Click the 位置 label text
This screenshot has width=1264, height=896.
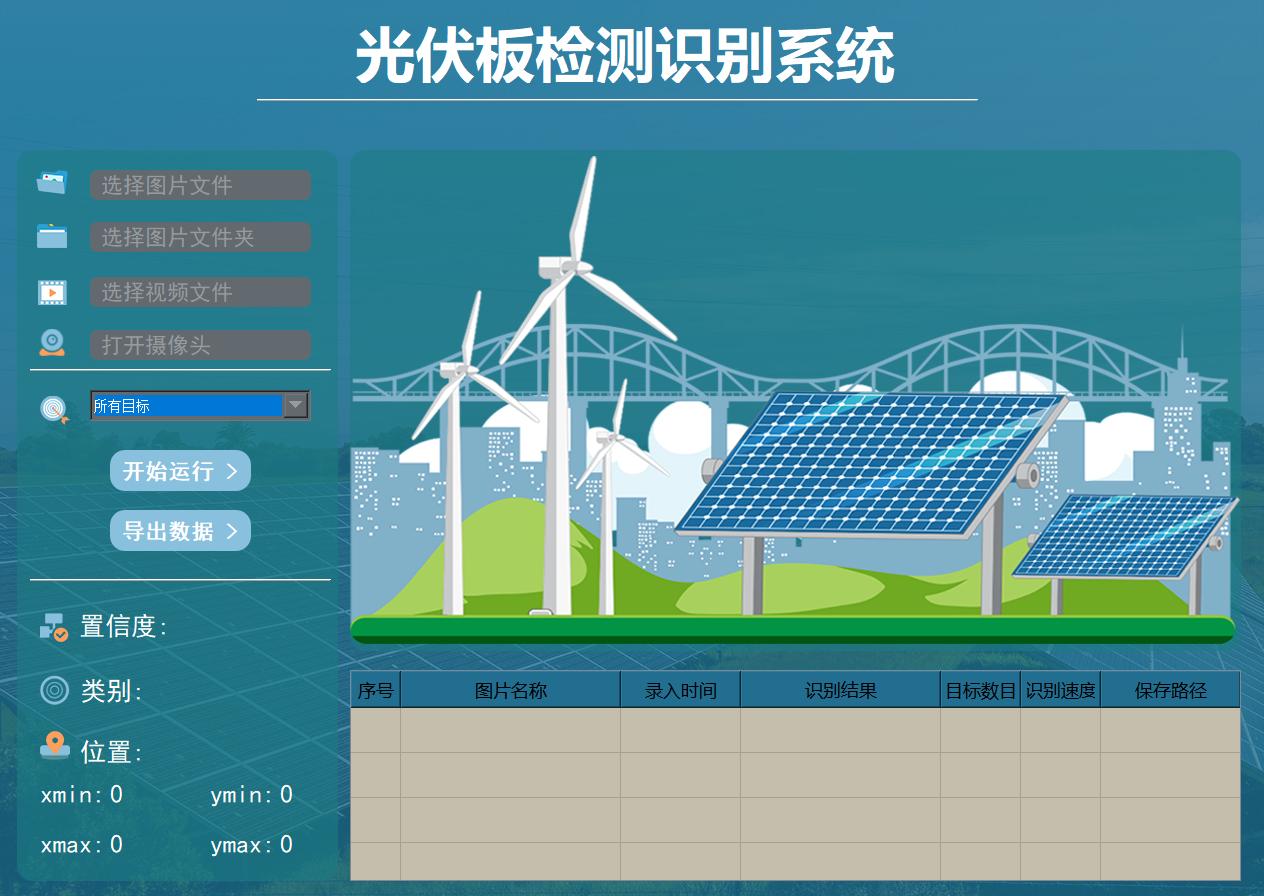(x=111, y=752)
